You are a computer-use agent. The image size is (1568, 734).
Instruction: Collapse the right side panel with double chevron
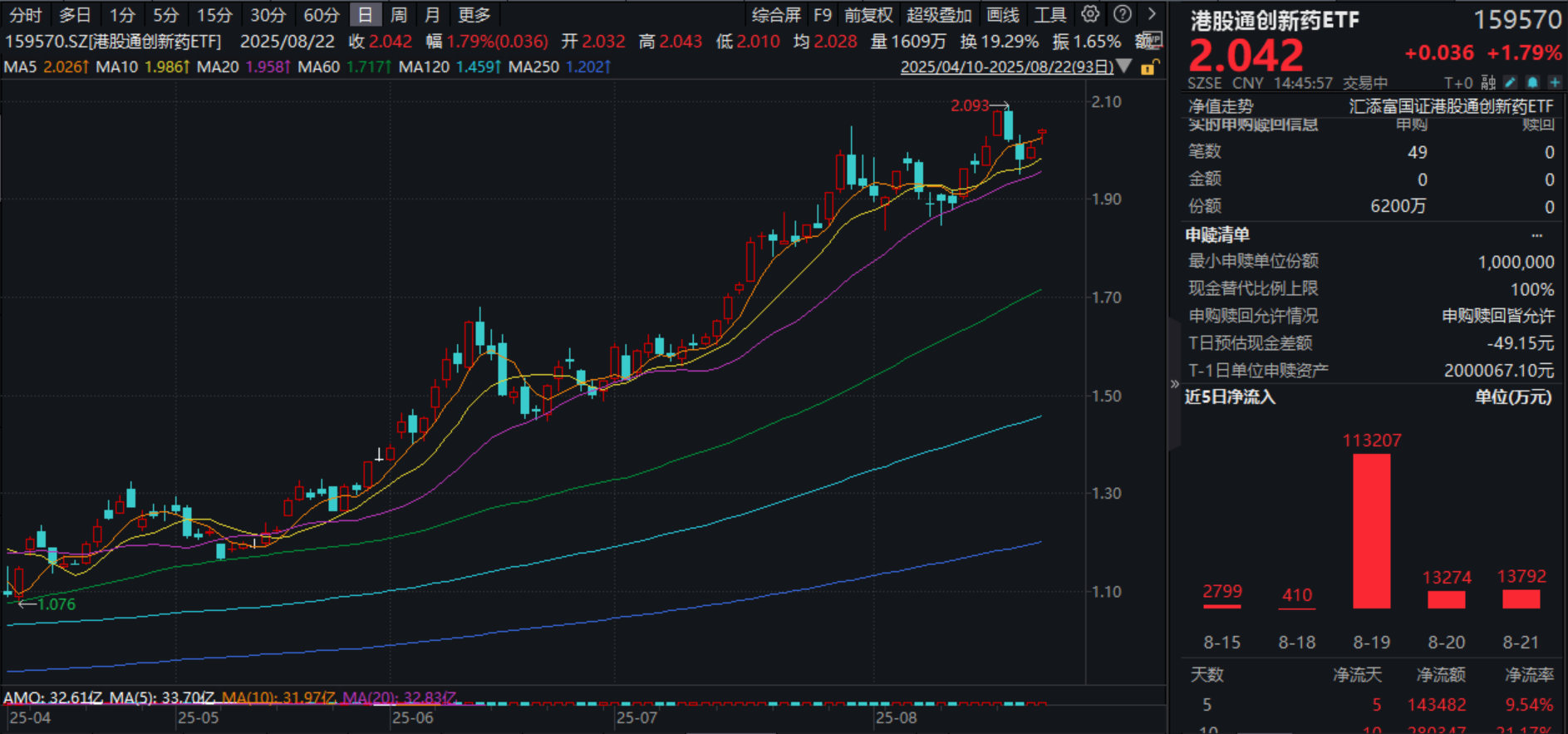pyautogui.click(x=1174, y=384)
